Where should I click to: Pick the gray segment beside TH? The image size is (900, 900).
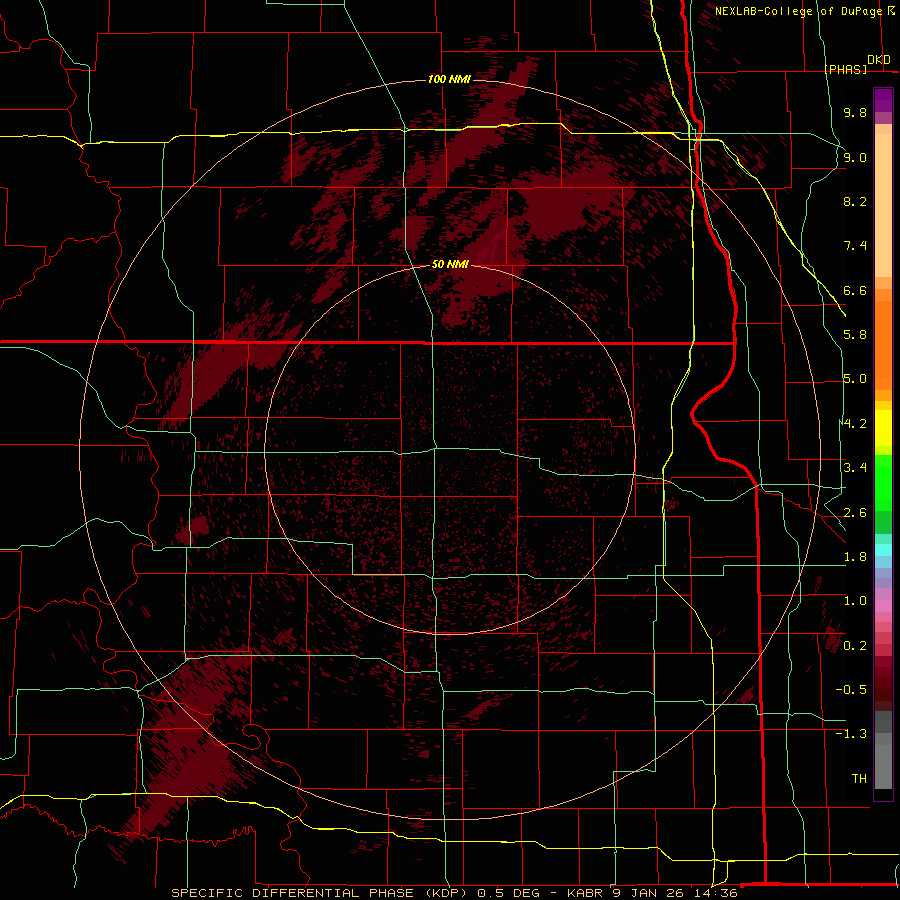tap(883, 766)
